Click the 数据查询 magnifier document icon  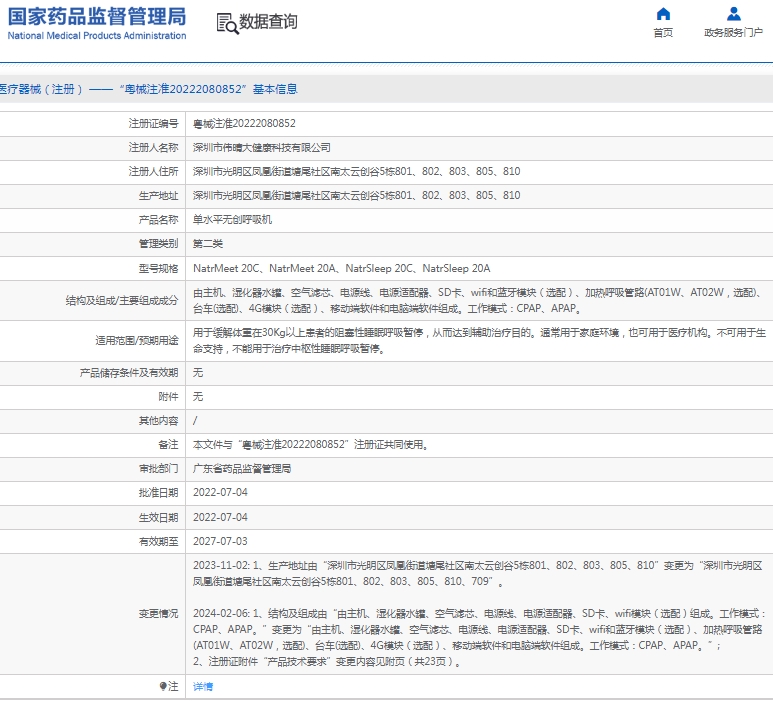click(227, 23)
